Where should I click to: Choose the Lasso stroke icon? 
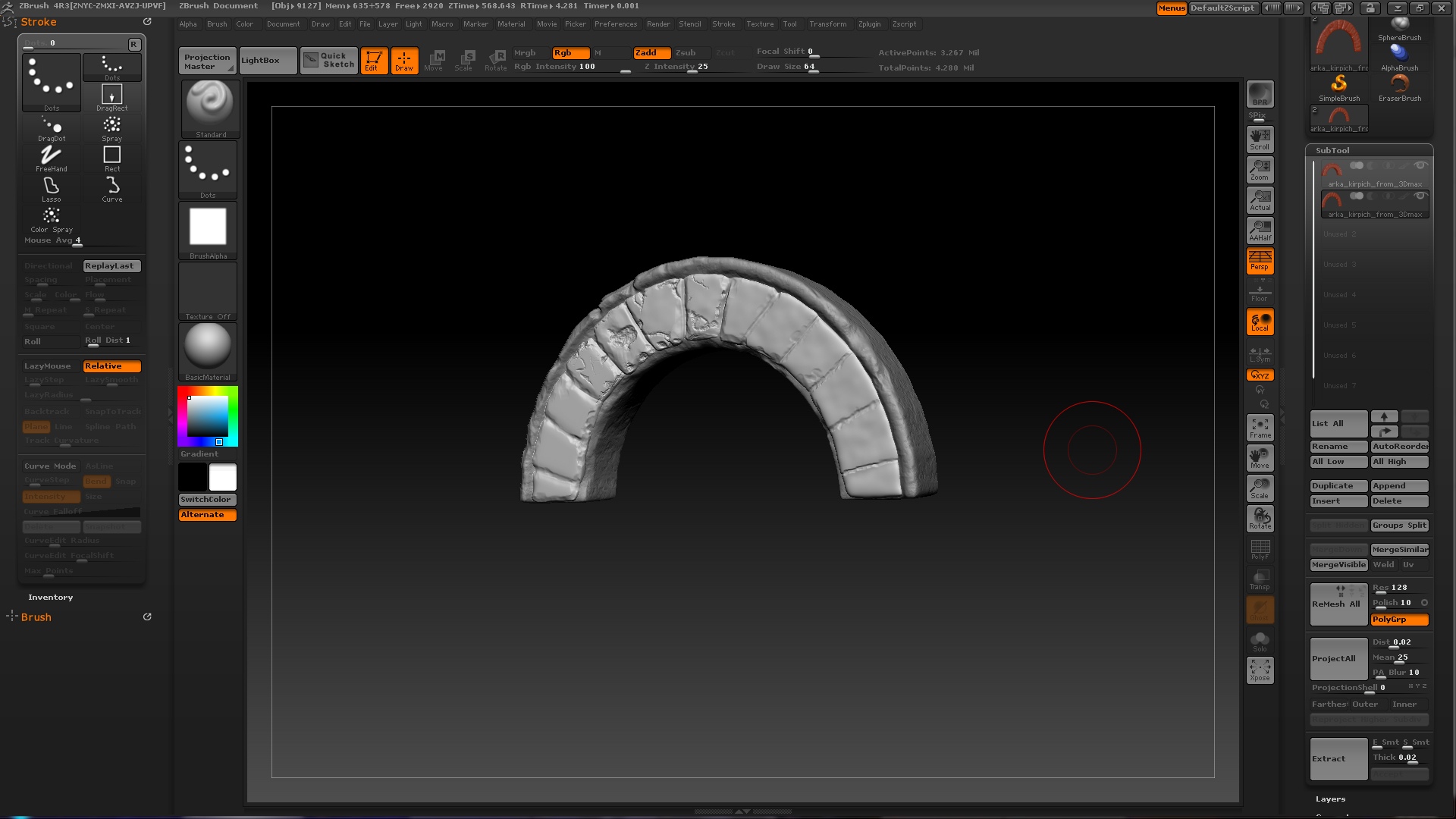pyautogui.click(x=51, y=188)
